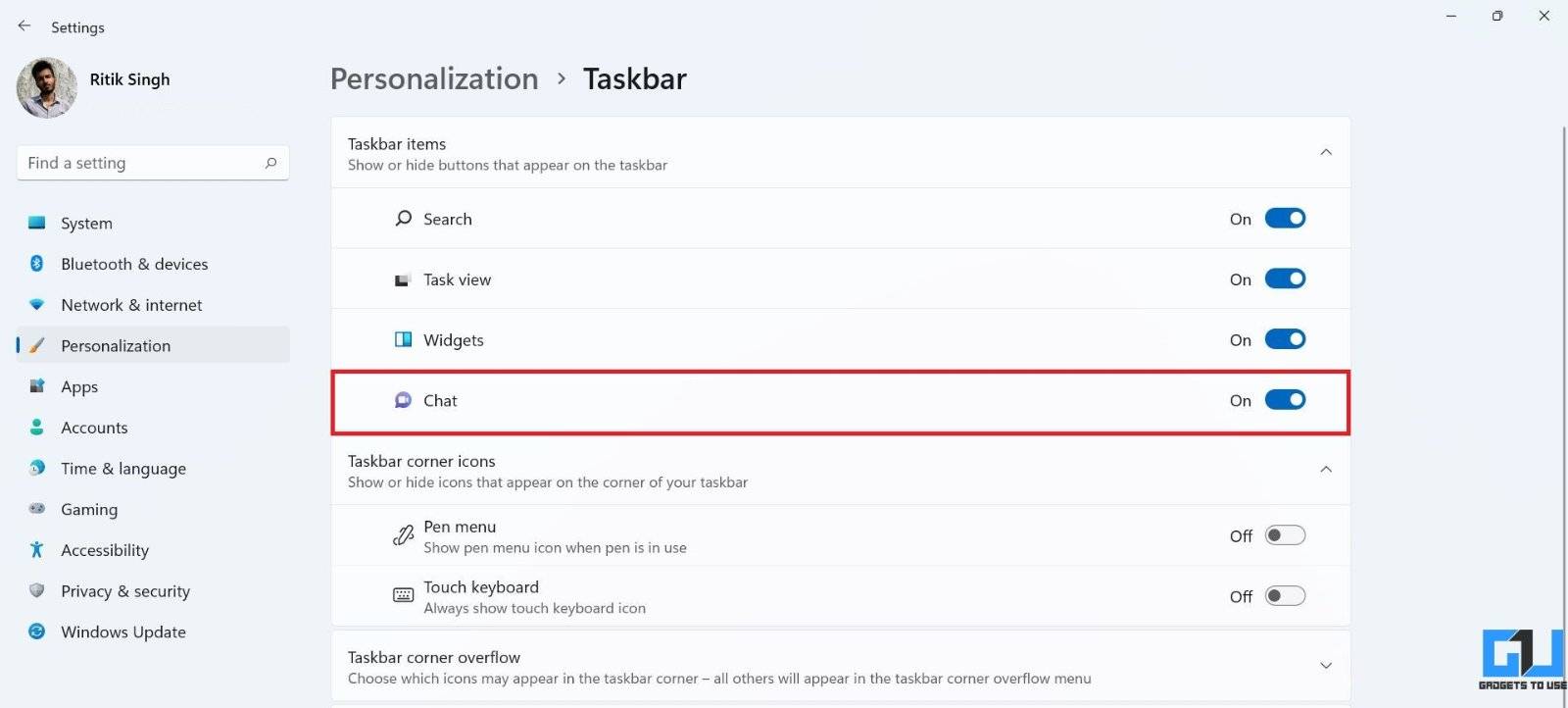Turn off the Chat taskbar toggle
The image size is (1568, 708).
pyautogui.click(x=1285, y=400)
